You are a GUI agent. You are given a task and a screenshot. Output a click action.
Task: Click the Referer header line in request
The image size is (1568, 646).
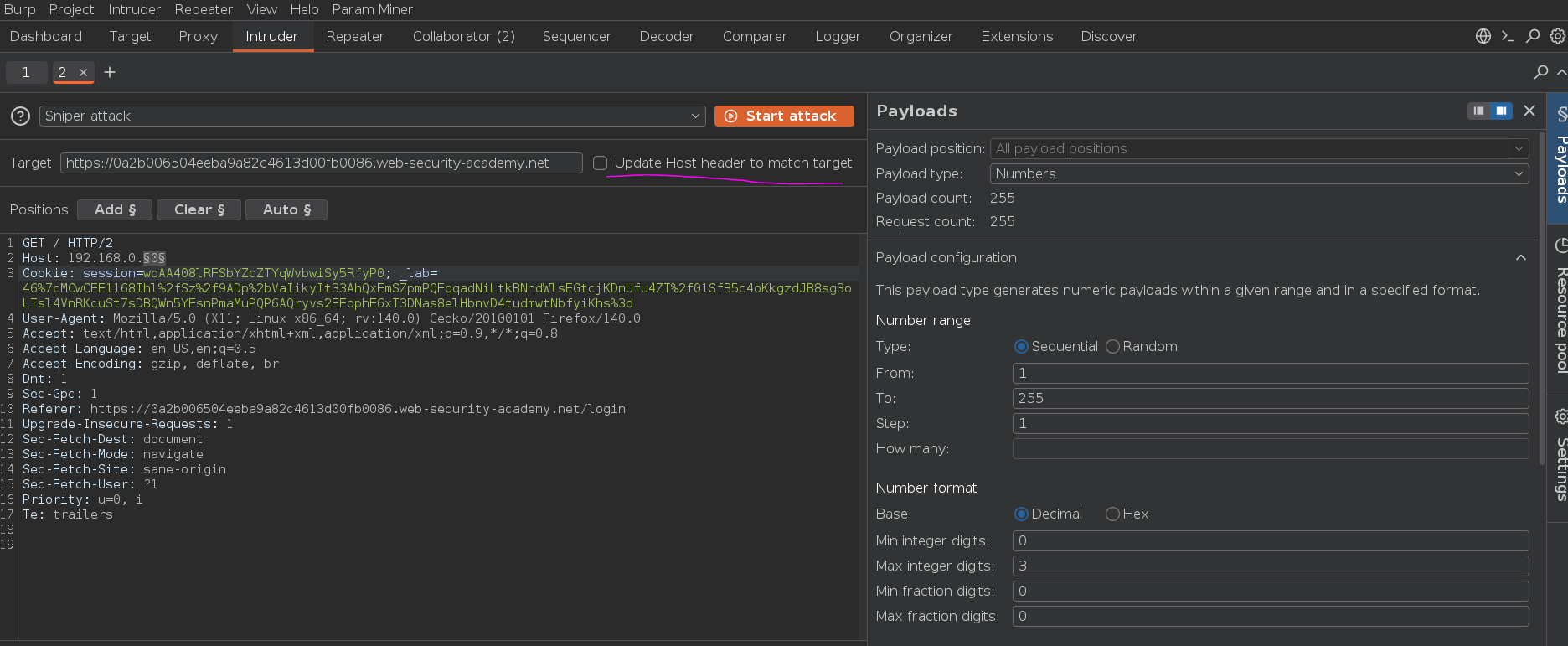coord(324,409)
